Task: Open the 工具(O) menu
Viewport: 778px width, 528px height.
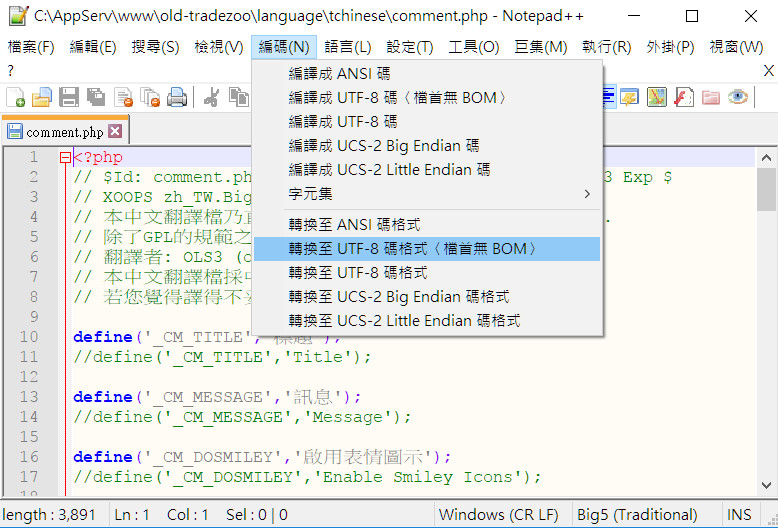Action: tap(473, 47)
